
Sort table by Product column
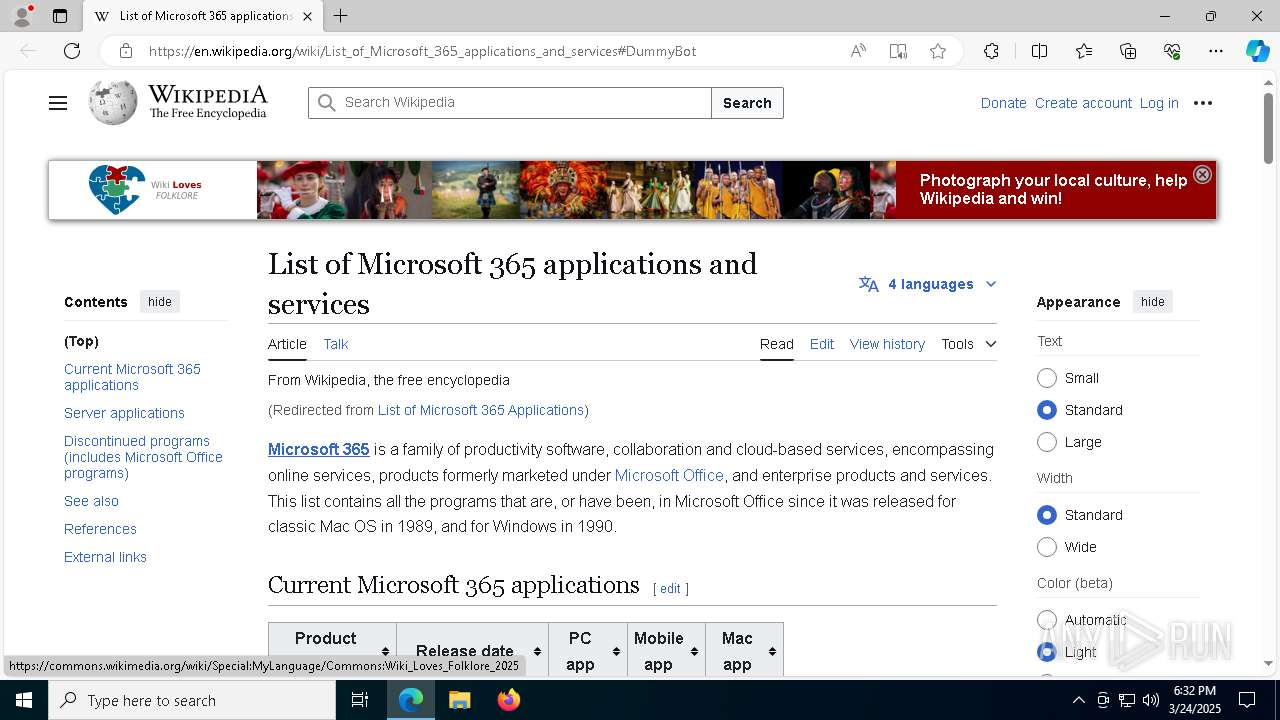tap(332, 651)
